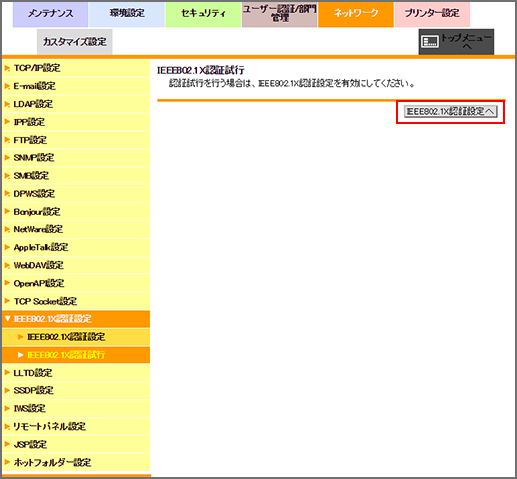This screenshot has height=479, width=517.
Task: Click arrow icon beside リモートパネル設定
Action: click(7, 426)
